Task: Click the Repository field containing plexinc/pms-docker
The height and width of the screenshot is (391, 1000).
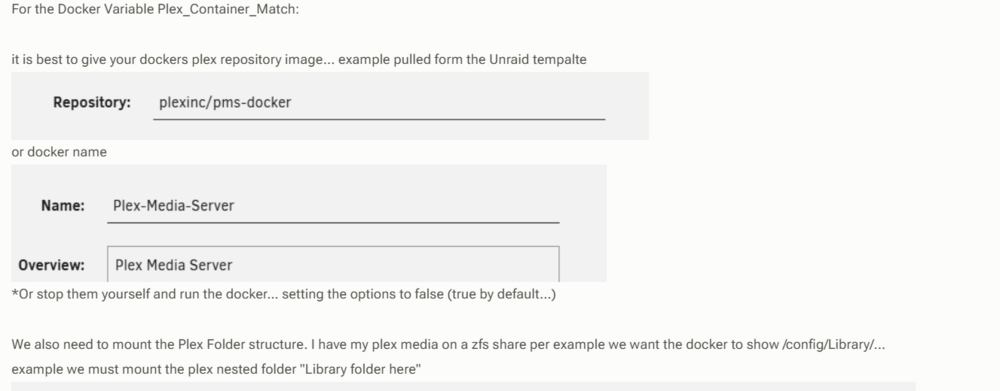Action: point(379,103)
